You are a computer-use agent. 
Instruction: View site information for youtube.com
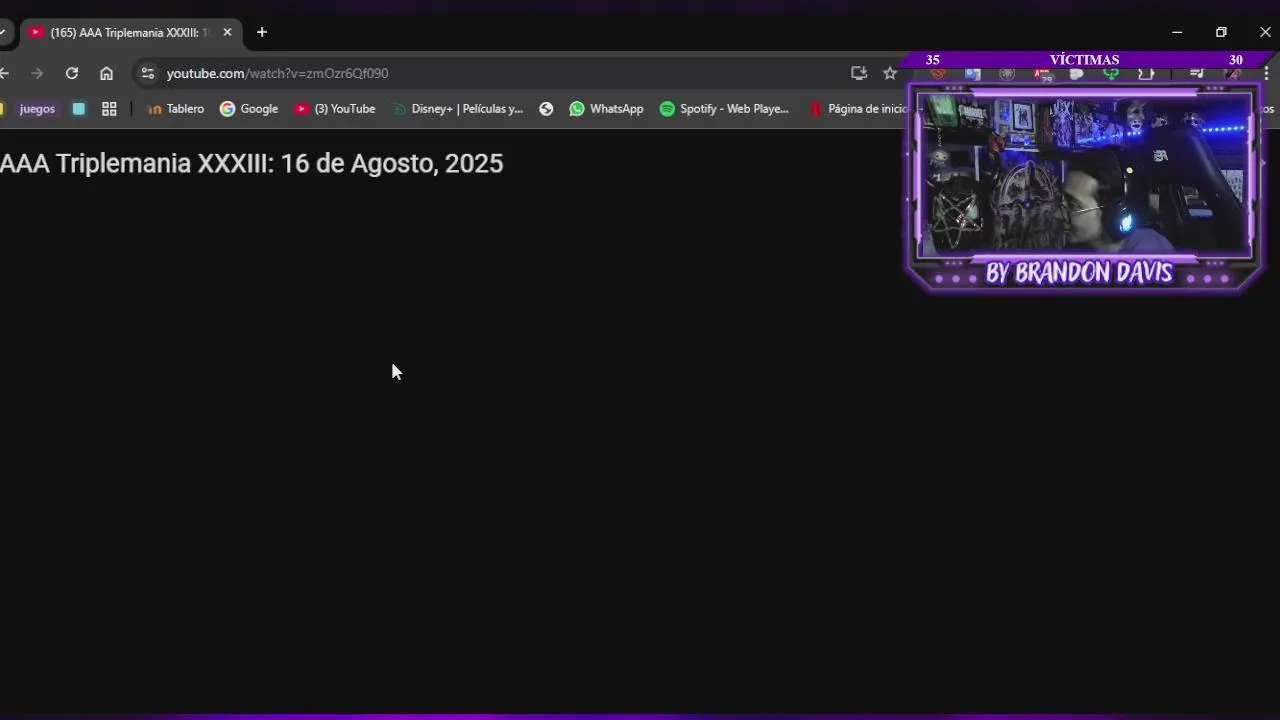pyautogui.click(x=148, y=73)
